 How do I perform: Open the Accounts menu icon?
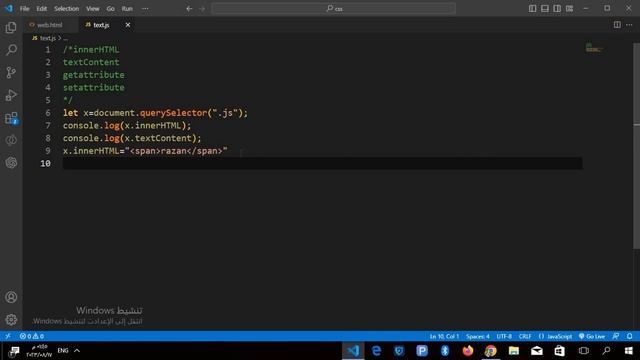click(x=11, y=297)
